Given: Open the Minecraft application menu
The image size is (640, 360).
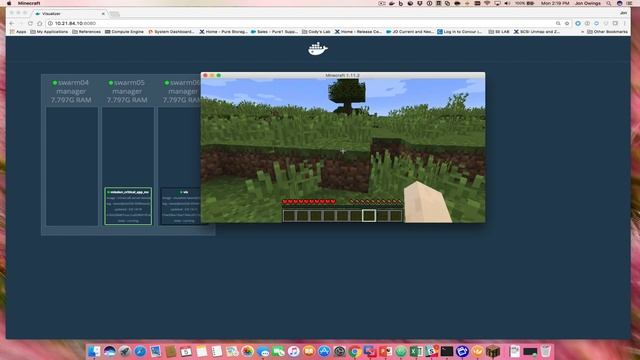Looking at the screenshot, I should coord(29,3).
